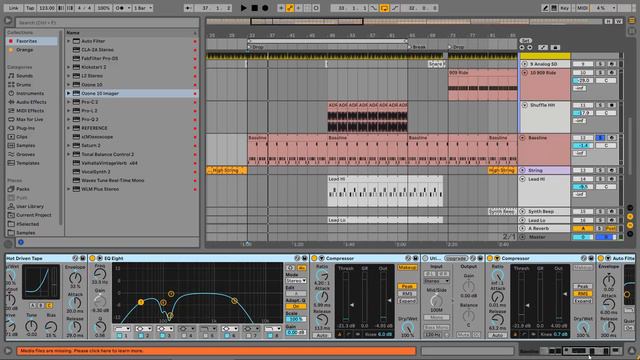Toggle solo on Shuffle HH track

(600, 105)
